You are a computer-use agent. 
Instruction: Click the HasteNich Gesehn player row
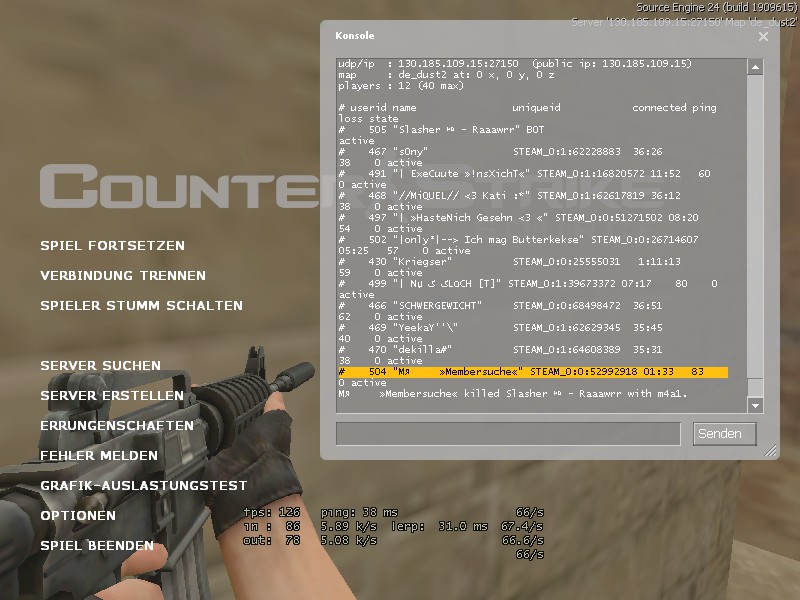(x=518, y=217)
